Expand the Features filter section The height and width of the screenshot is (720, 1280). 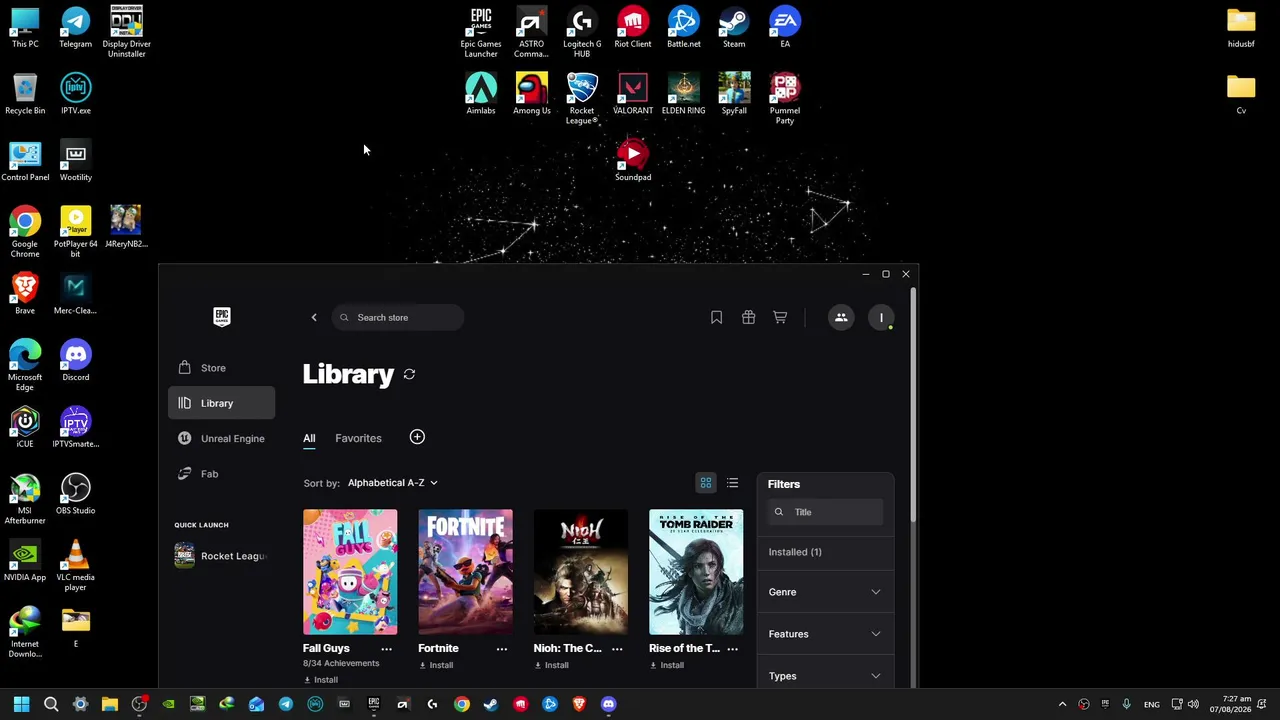pos(825,634)
